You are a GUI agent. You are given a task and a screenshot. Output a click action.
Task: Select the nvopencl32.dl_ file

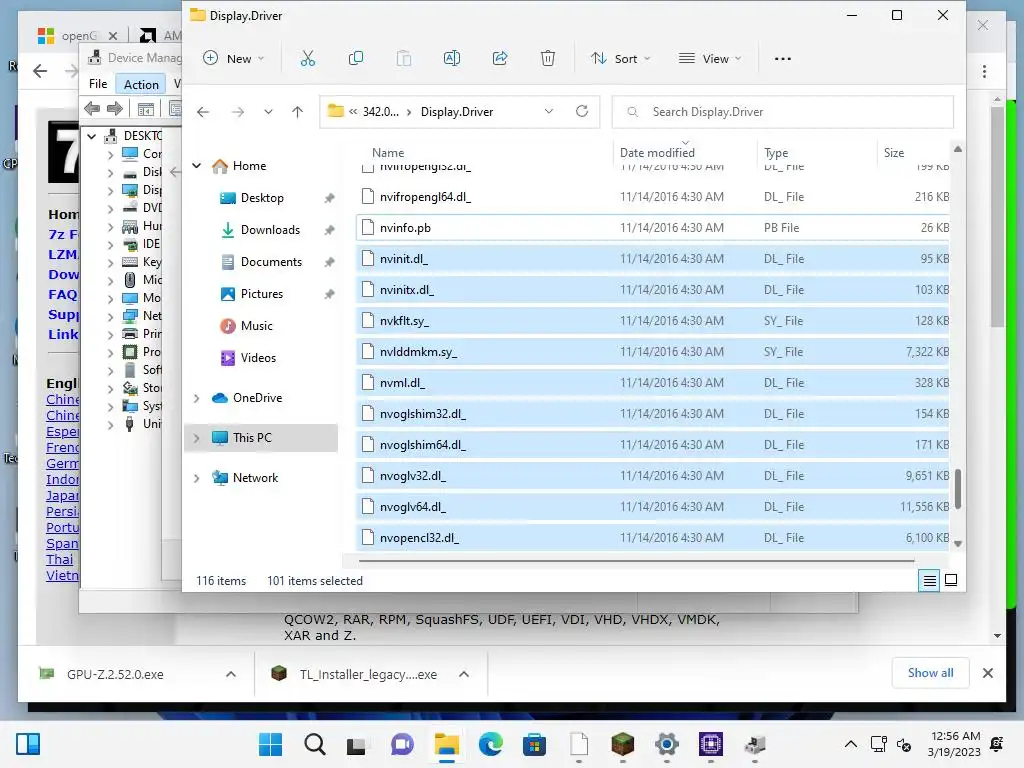652,538
